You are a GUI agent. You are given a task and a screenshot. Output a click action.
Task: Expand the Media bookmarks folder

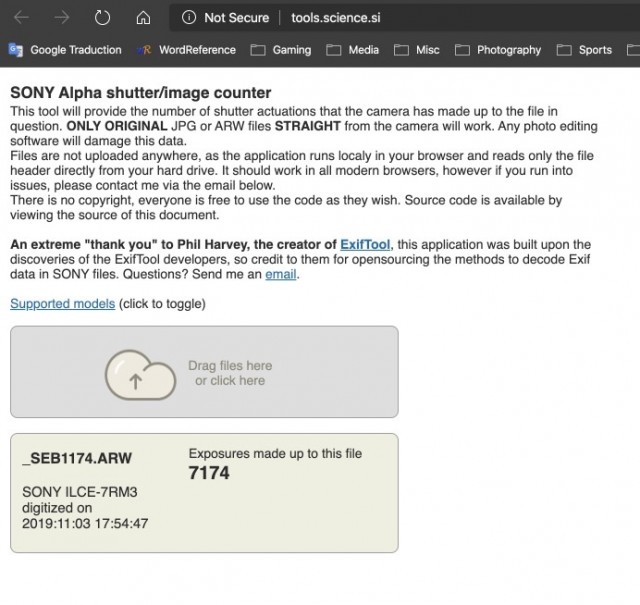pos(352,50)
